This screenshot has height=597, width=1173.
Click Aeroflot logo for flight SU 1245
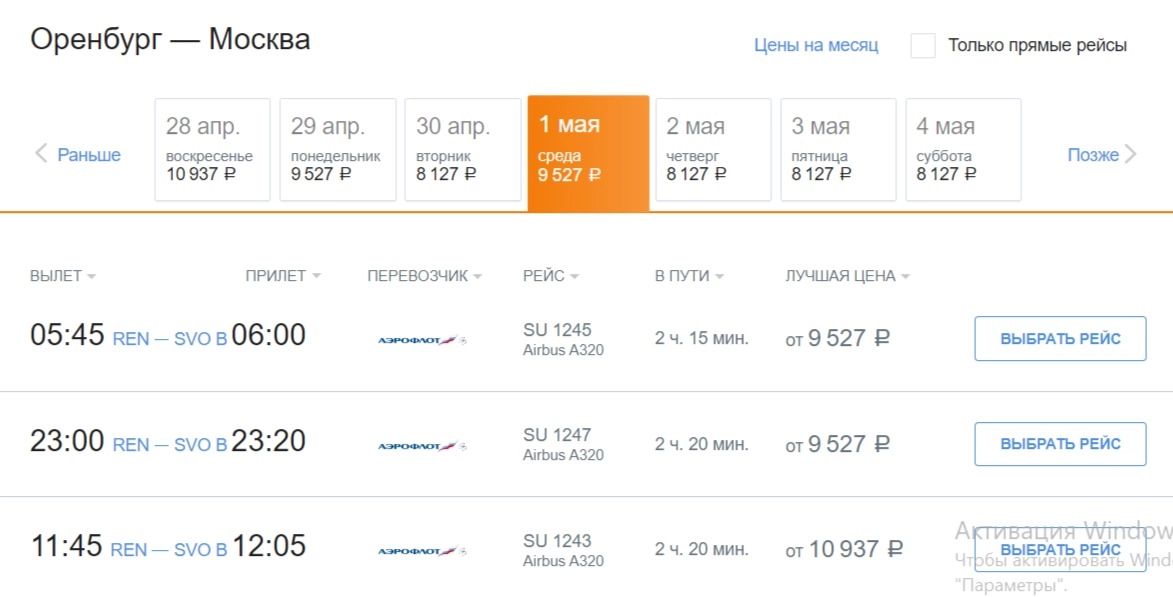(422, 340)
